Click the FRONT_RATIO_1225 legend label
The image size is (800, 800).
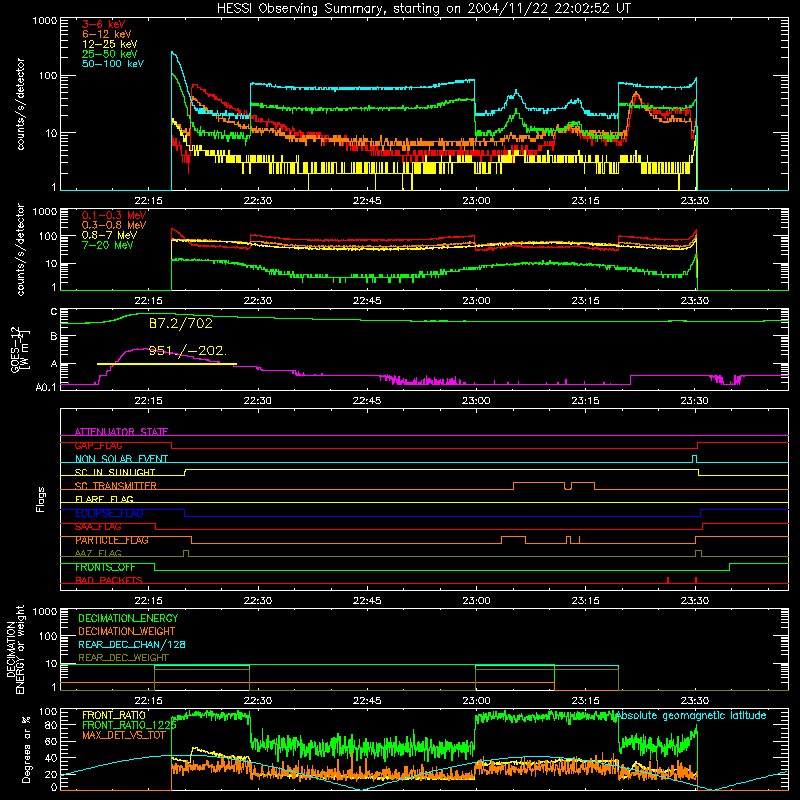tap(129, 725)
